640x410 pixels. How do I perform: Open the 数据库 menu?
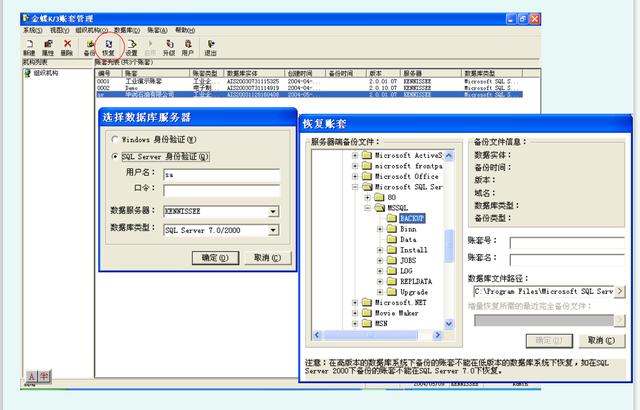pos(127,30)
